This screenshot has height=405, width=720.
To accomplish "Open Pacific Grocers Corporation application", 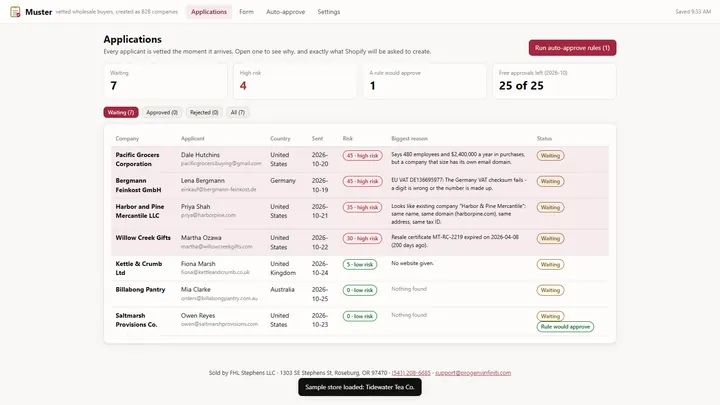I will click(360, 159).
